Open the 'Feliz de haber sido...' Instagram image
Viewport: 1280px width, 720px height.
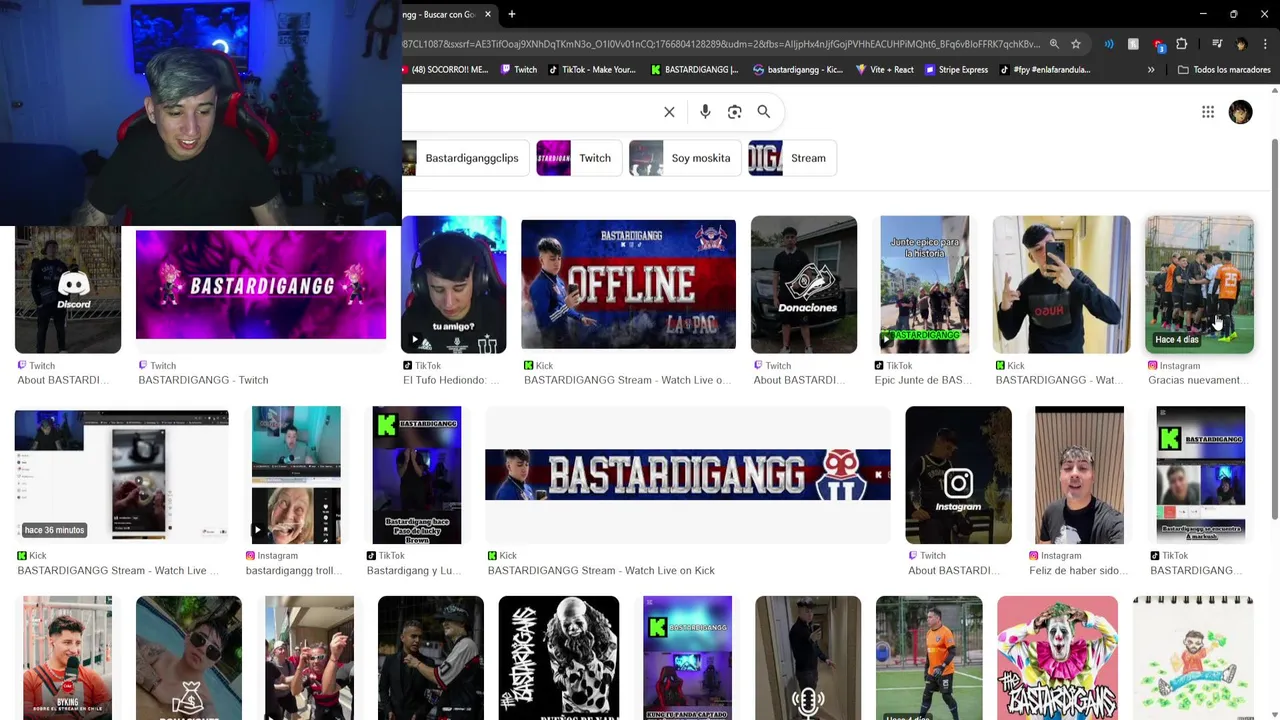coord(1079,475)
